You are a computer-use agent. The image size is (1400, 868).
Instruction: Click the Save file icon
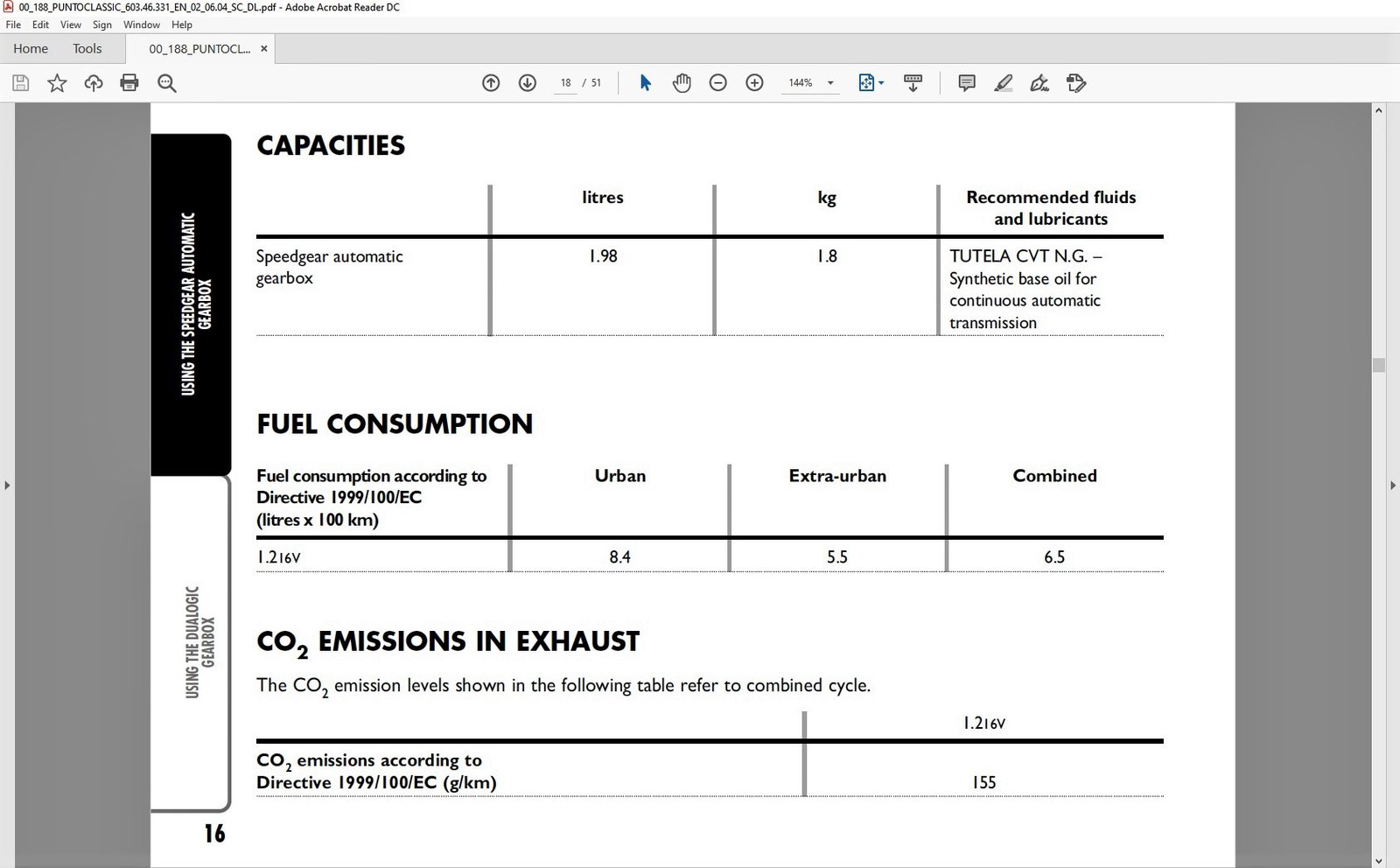coord(21,83)
